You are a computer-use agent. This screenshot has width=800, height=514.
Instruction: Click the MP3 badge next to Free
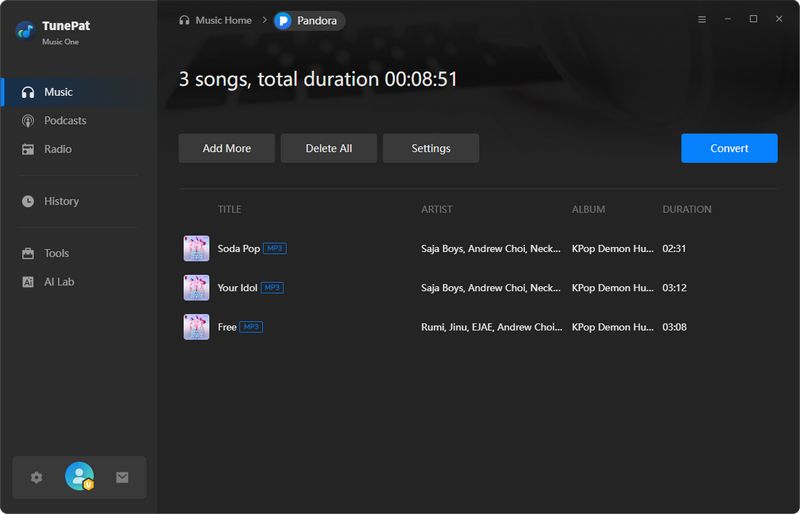point(251,327)
